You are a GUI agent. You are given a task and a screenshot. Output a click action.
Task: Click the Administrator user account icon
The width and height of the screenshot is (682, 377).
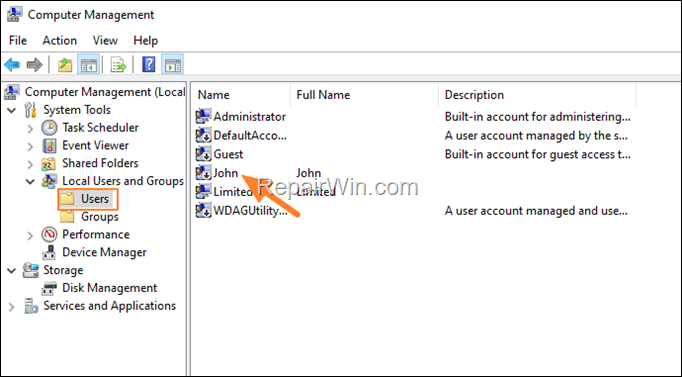[203, 117]
